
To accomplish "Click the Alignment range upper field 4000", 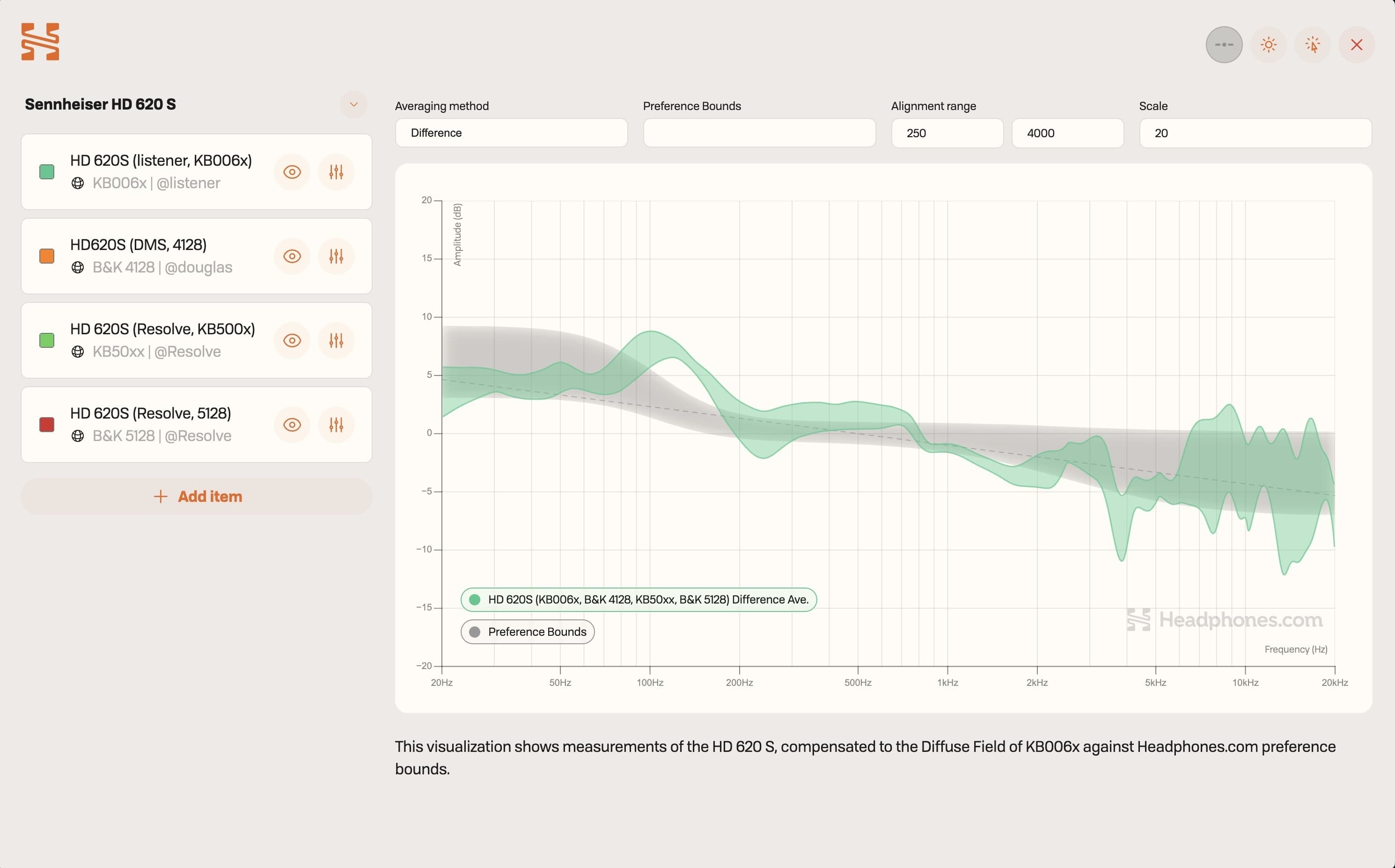I will [x=1067, y=133].
